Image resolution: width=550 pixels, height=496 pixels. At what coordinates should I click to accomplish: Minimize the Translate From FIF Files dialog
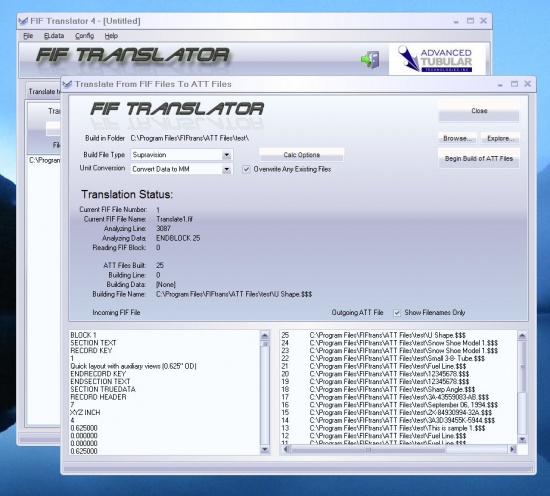tap(500, 85)
